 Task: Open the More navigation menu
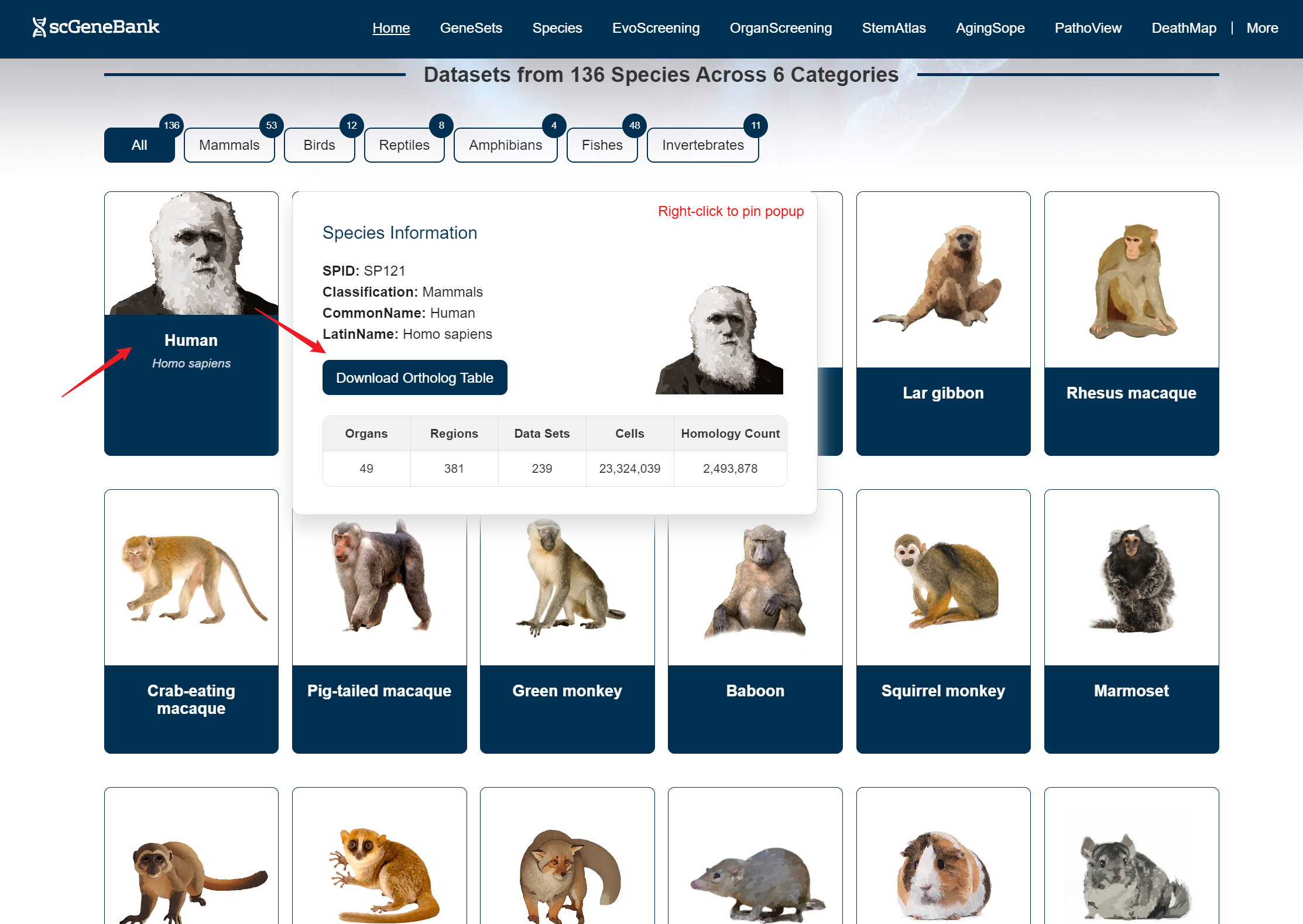(1262, 28)
